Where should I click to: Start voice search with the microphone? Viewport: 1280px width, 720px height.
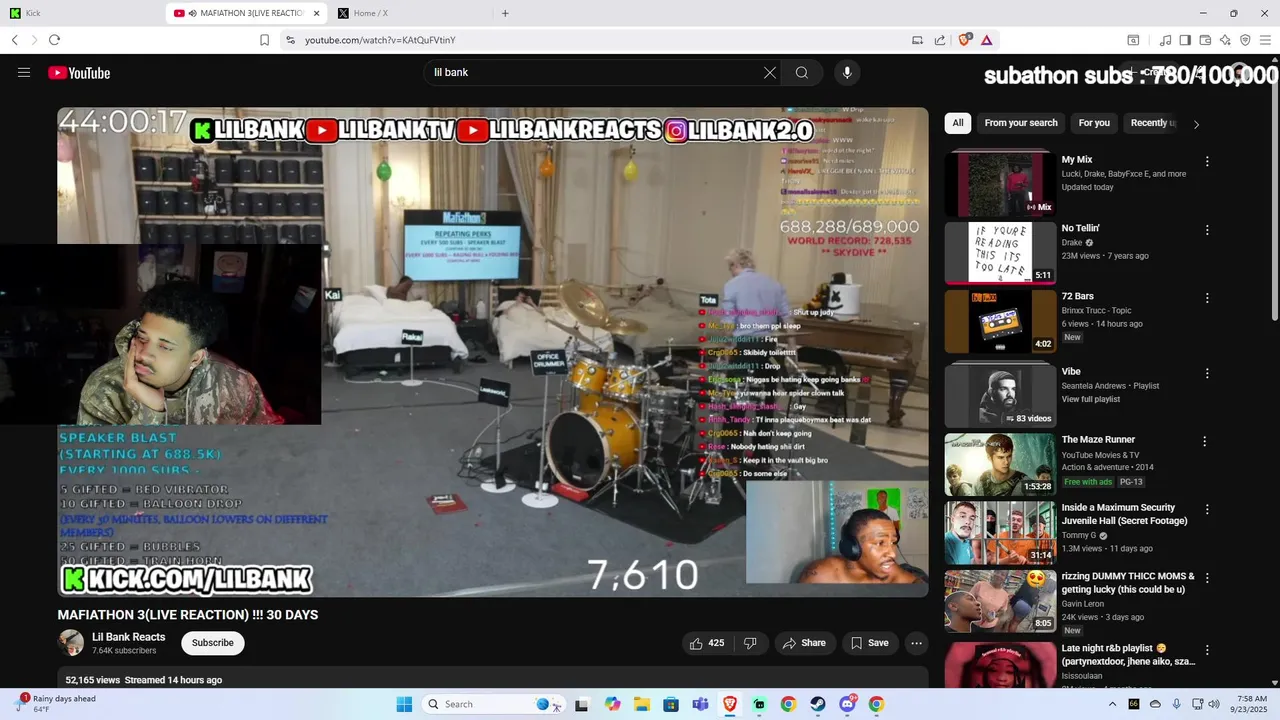[x=847, y=73]
